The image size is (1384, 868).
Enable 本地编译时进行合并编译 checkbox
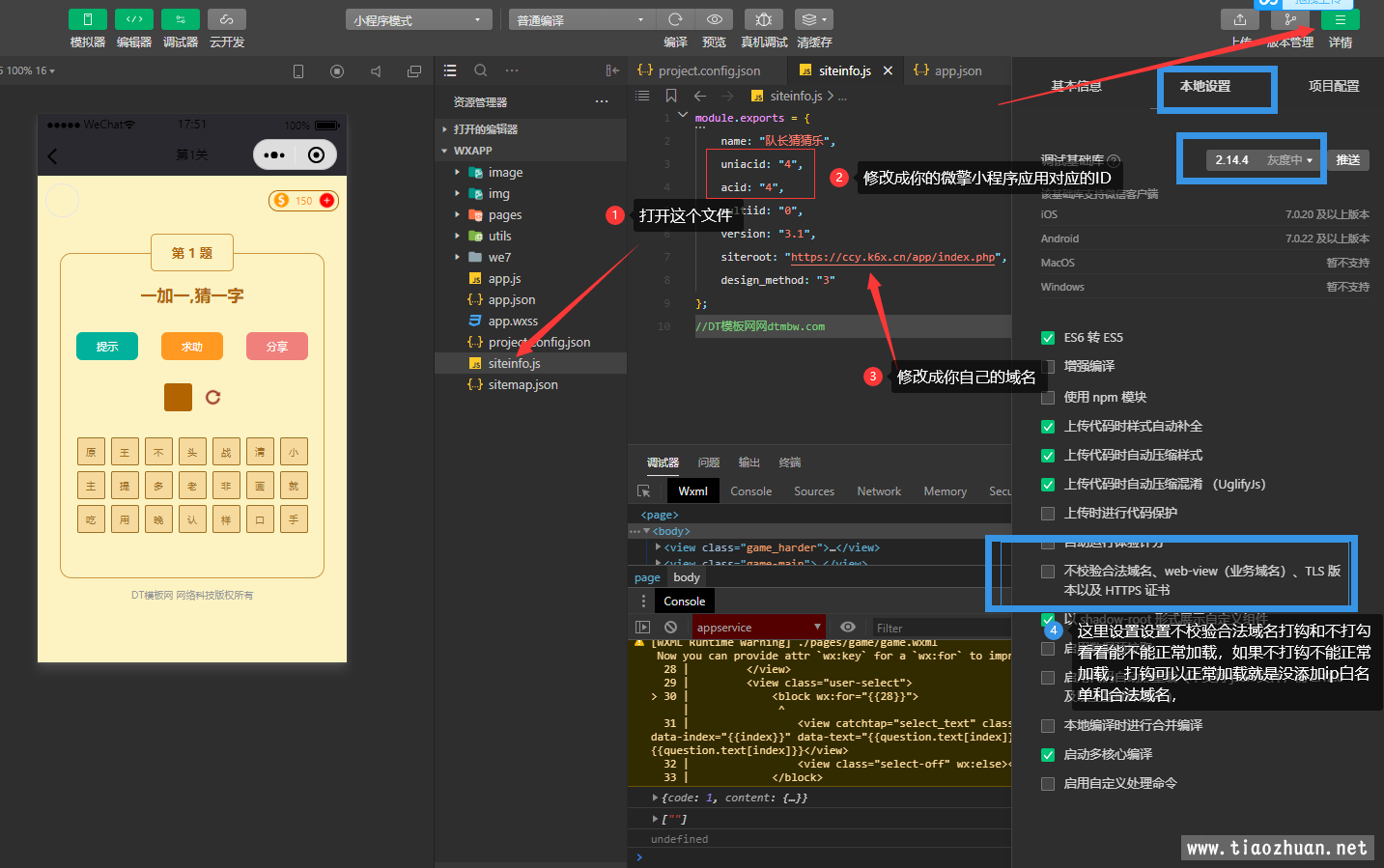click(x=1048, y=726)
